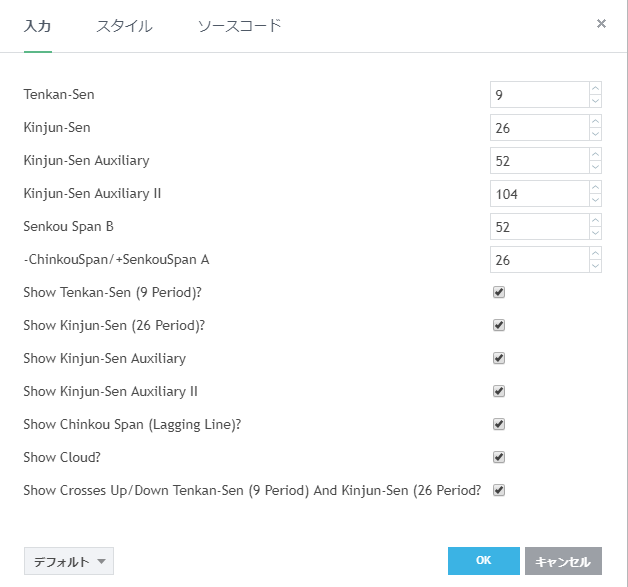This screenshot has height=587, width=628.
Task: Increase the -ChinkouSpan/+SenkouSpan A value
Action: 595,254
